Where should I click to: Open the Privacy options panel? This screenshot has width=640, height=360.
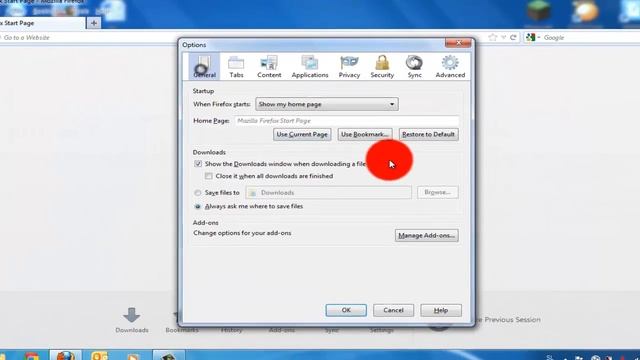click(x=349, y=66)
